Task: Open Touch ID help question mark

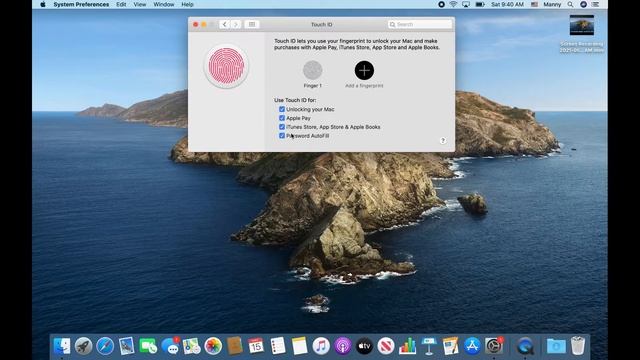Action: pyautogui.click(x=443, y=140)
